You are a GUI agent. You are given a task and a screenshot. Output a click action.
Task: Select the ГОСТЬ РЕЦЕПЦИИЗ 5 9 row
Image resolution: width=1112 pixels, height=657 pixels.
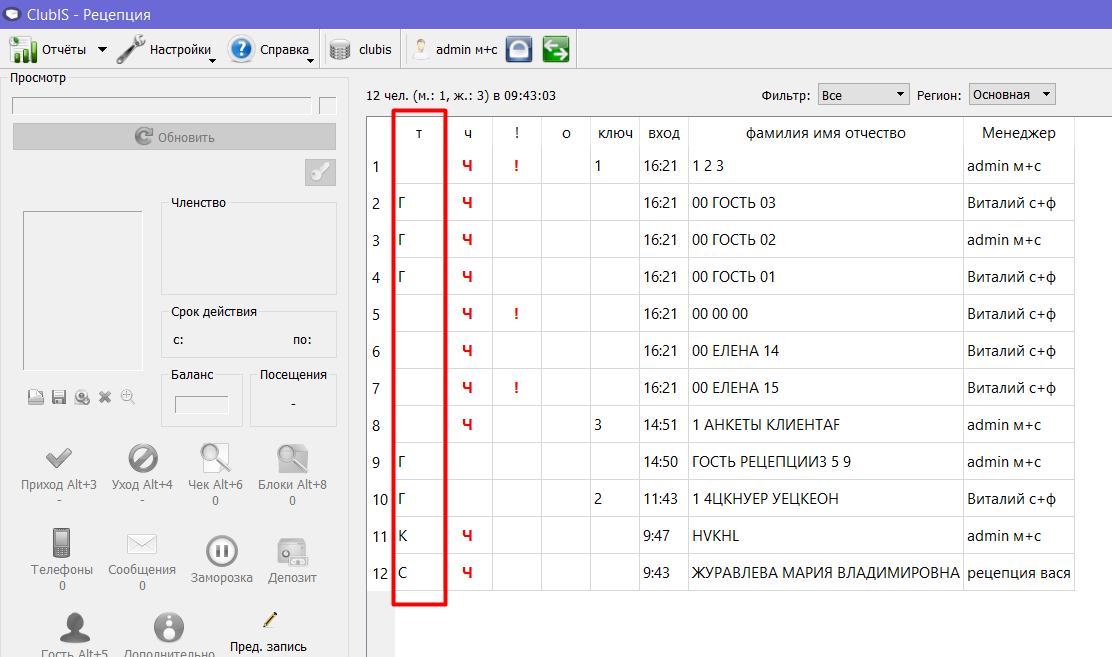[721, 462]
